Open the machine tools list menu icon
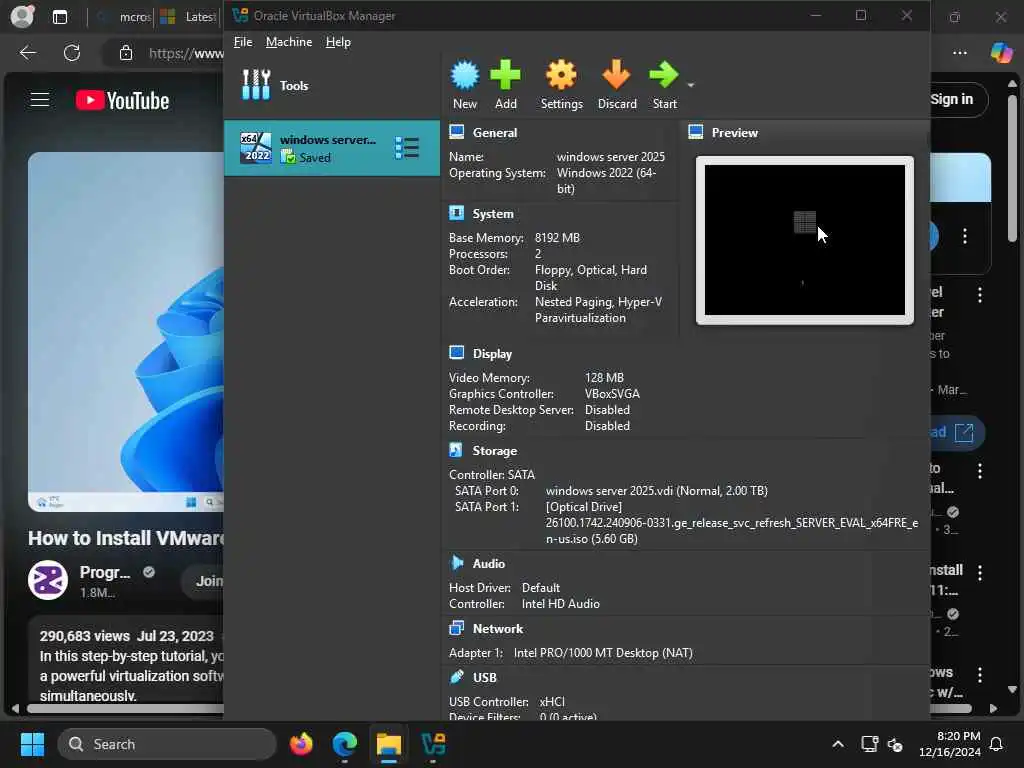The image size is (1024, 768). pyautogui.click(x=407, y=148)
